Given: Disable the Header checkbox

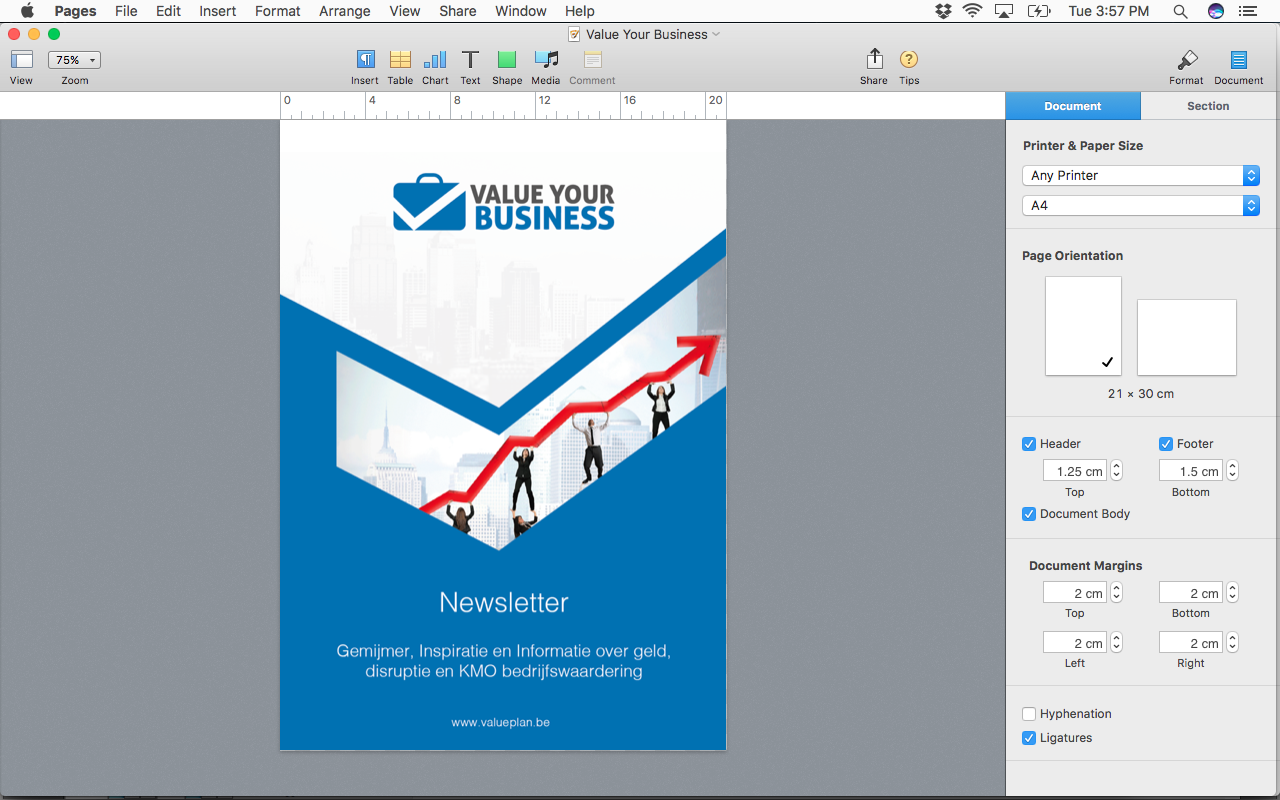Looking at the screenshot, I should 1029,444.
